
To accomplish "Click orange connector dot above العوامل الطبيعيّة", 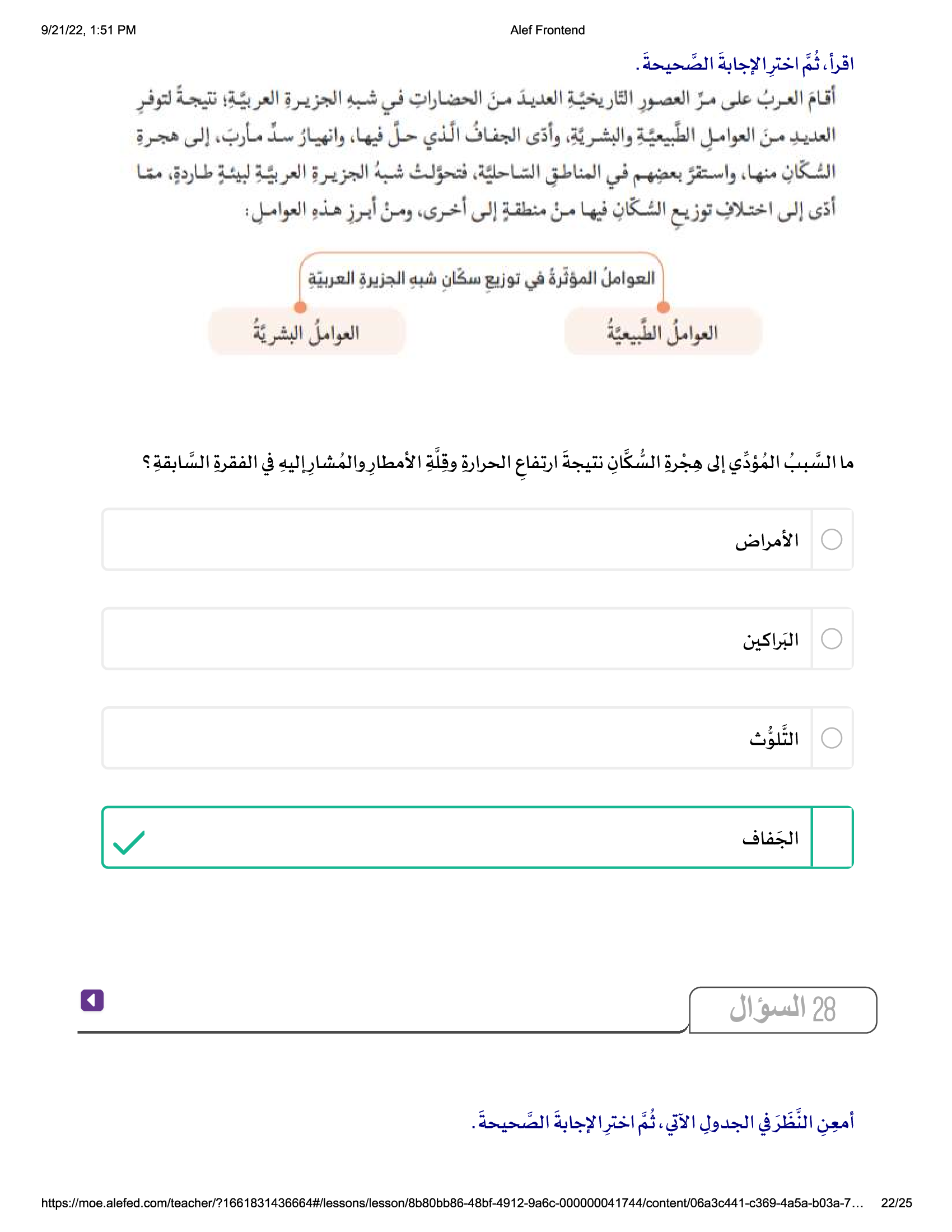I will click(x=663, y=307).
